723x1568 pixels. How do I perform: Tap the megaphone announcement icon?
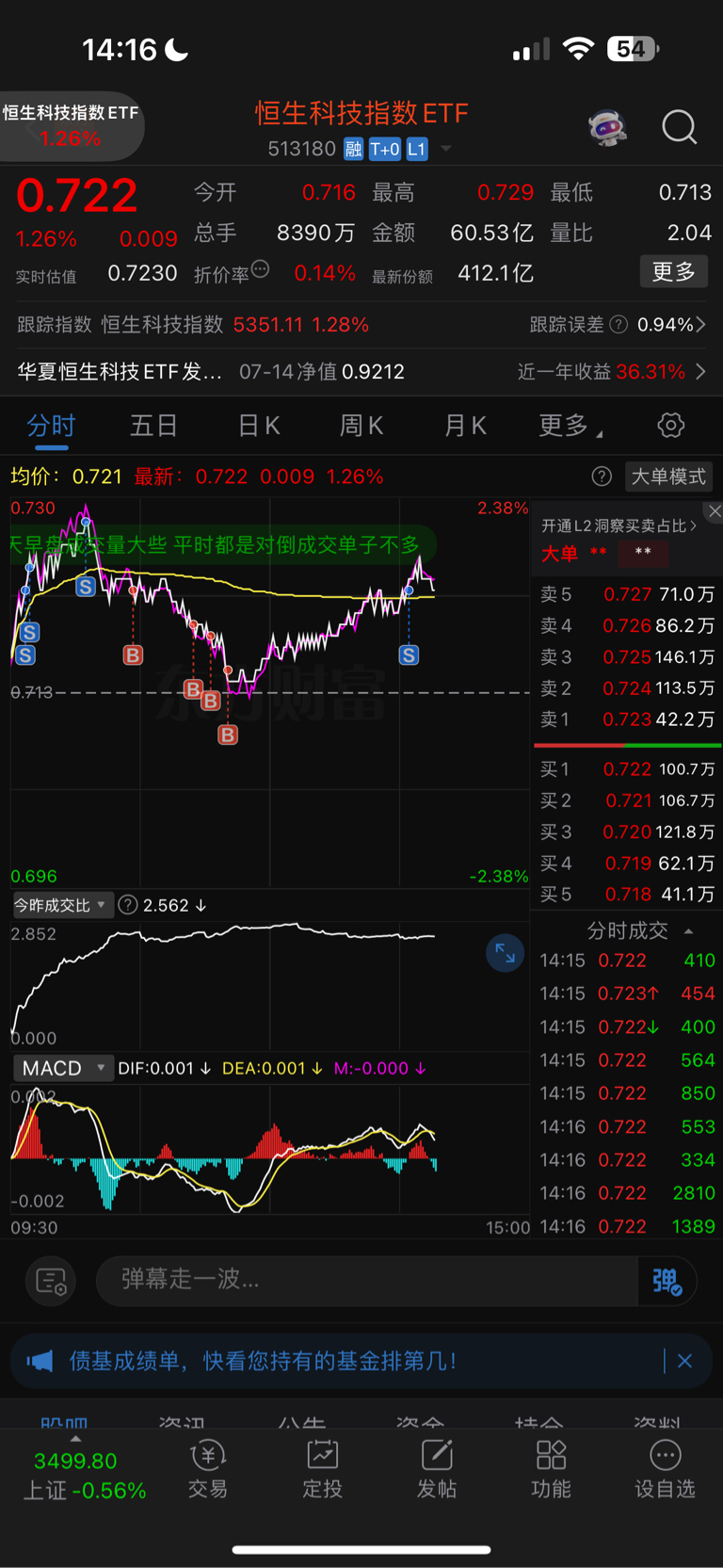click(x=40, y=1361)
